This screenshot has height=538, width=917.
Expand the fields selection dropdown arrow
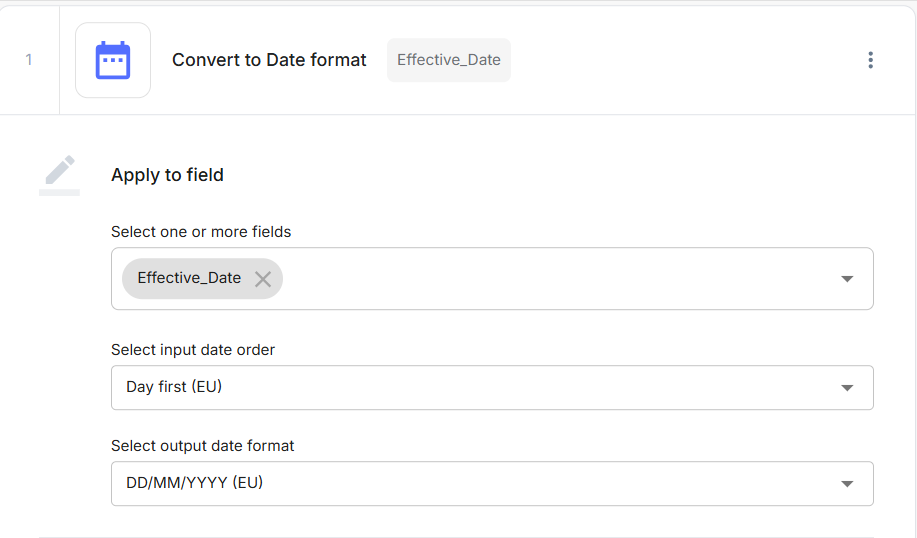click(x=847, y=279)
